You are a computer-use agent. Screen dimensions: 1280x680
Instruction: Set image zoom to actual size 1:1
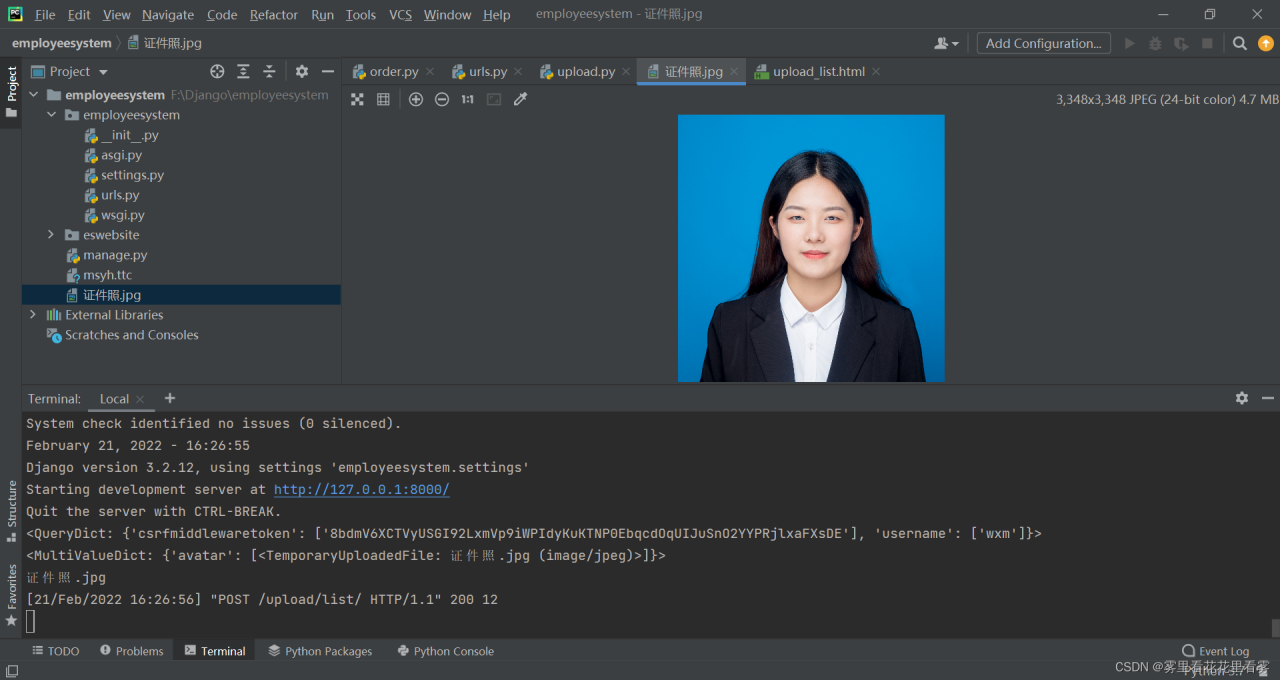tap(467, 99)
